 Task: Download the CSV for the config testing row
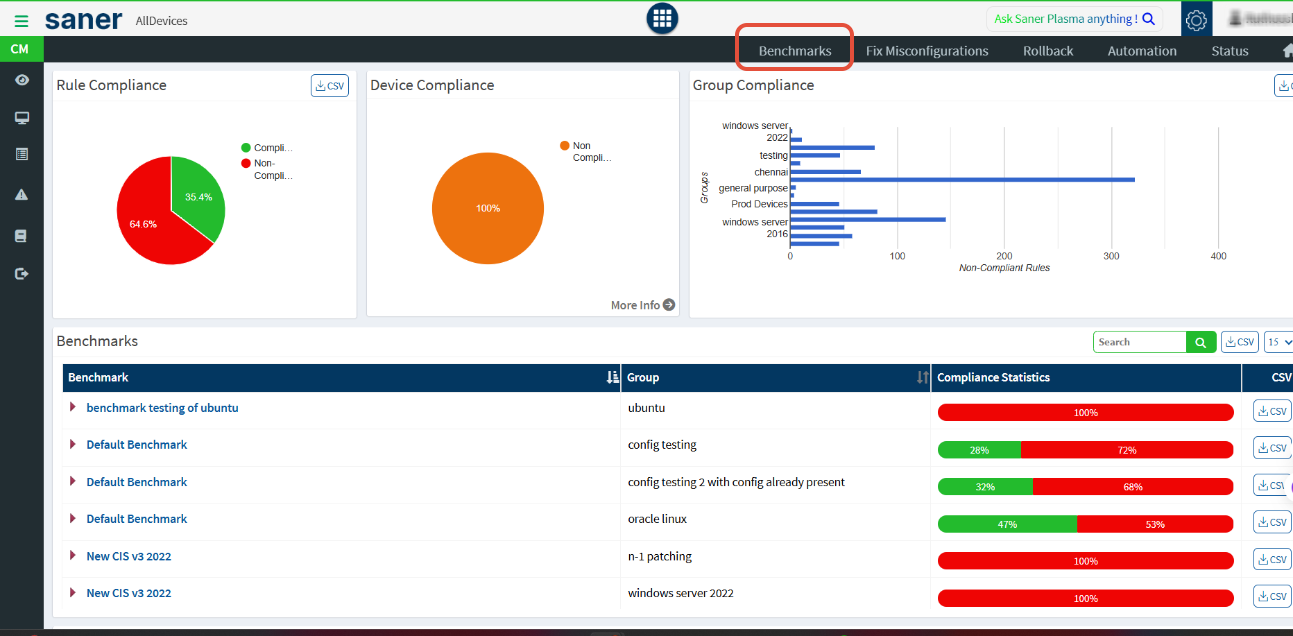1272,448
